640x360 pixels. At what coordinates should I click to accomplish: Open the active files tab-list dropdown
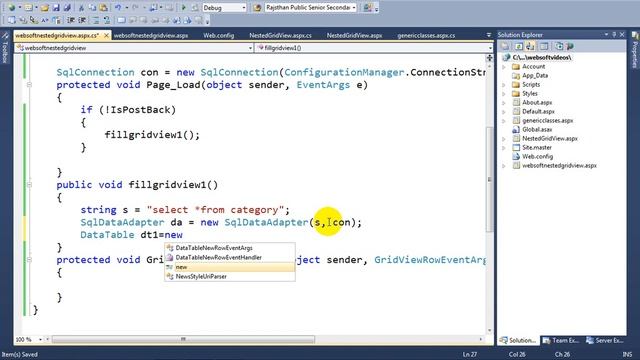[489, 35]
